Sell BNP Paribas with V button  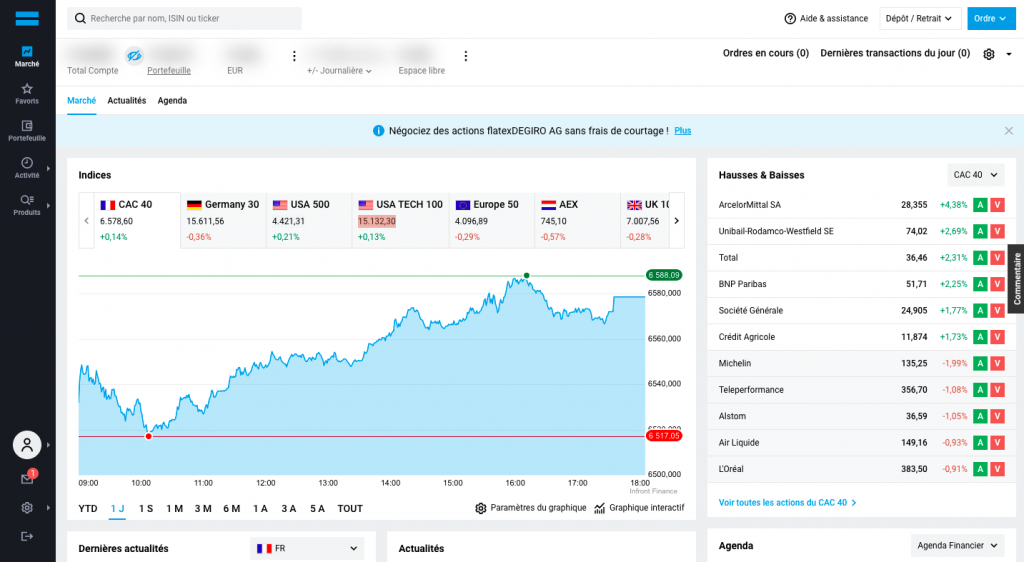pyautogui.click(x=997, y=284)
